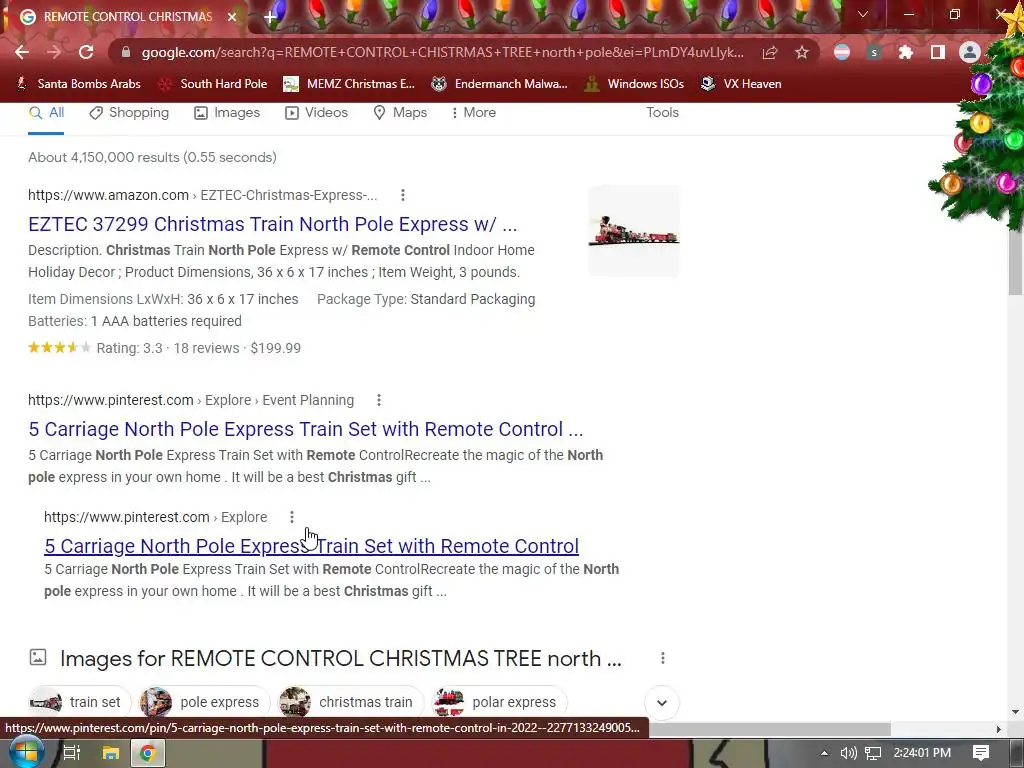Open the Images for REMOTE CONTROL heading
1024x768 pixels.
point(340,658)
